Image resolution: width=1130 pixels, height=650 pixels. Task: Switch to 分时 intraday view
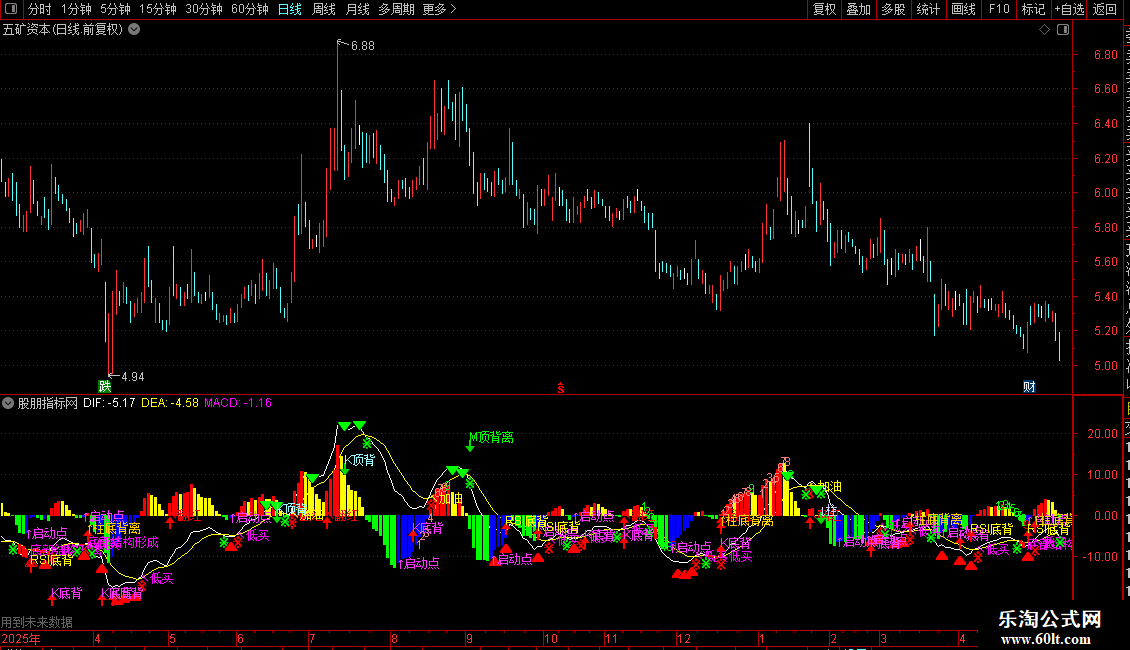pyautogui.click(x=39, y=9)
